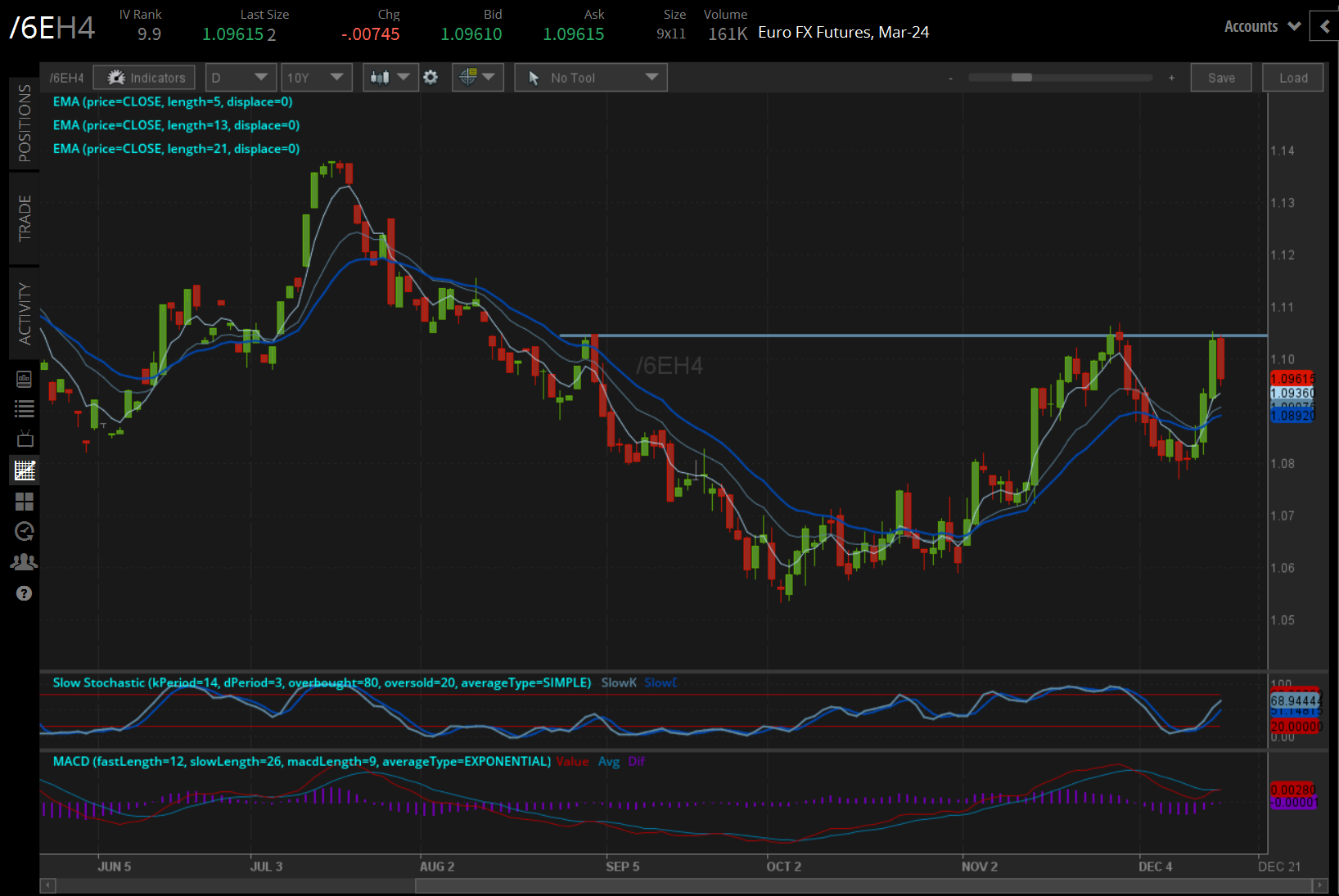Expand the D aggregation period dropdown
Screen dimensions: 1339x896
coord(241,78)
